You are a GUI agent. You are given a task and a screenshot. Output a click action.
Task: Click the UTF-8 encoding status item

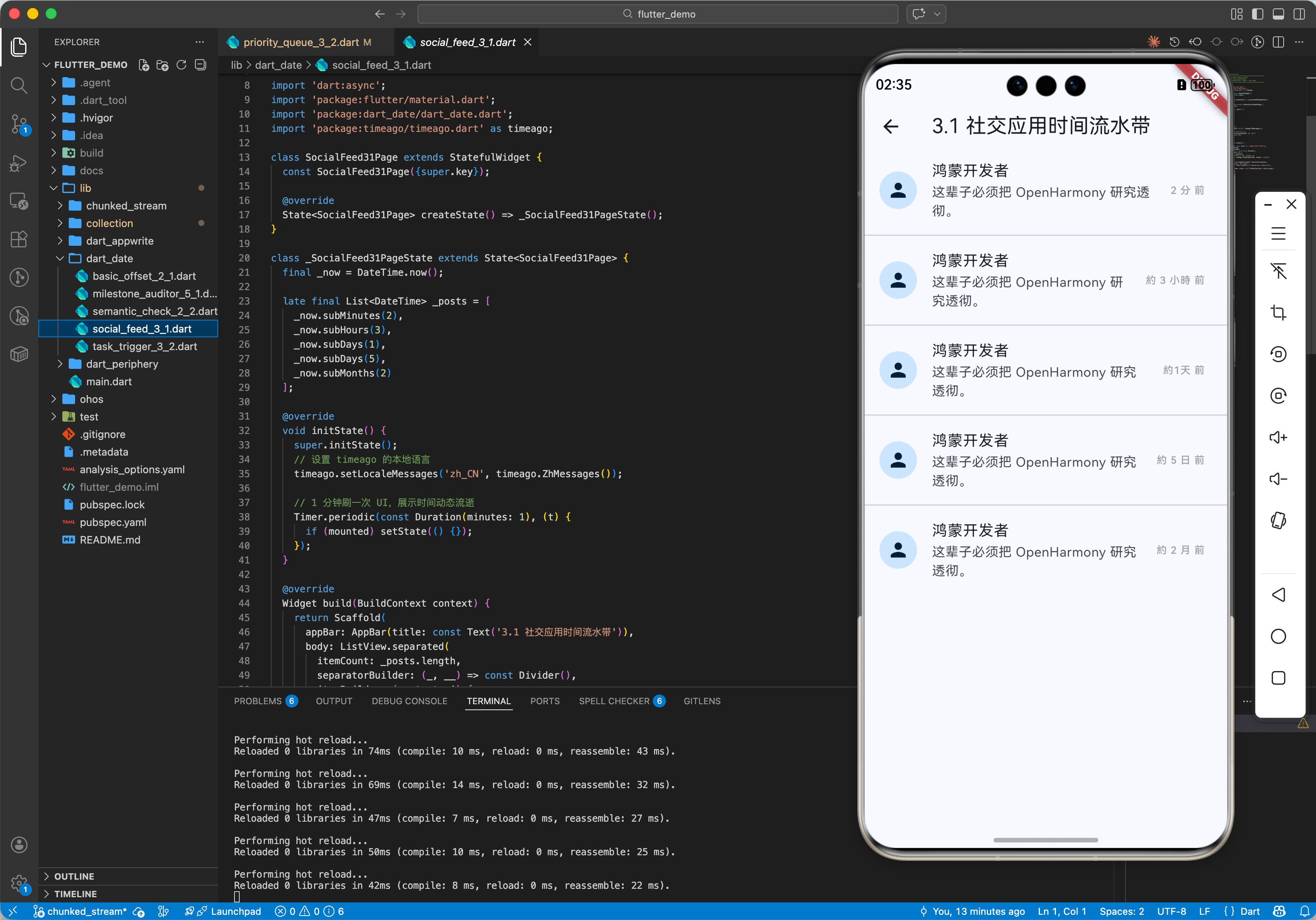(1171, 911)
